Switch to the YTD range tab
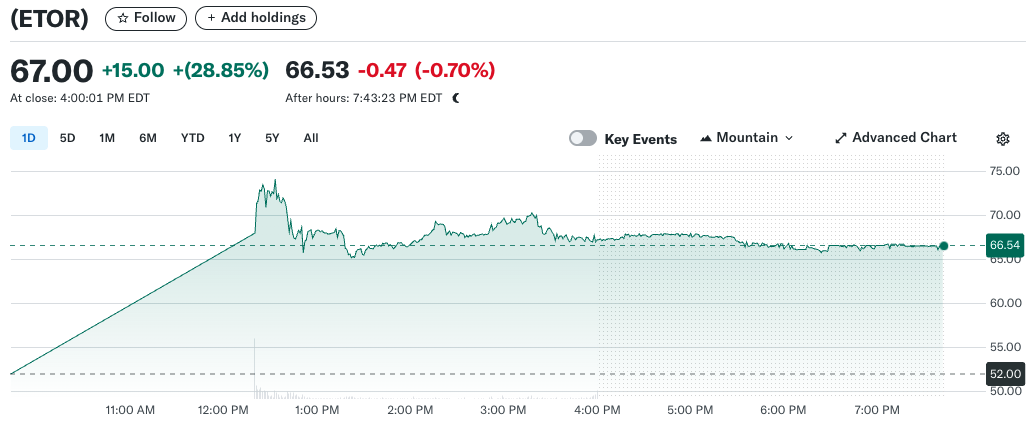The height and width of the screenshot is (423, 1033). 193,138
